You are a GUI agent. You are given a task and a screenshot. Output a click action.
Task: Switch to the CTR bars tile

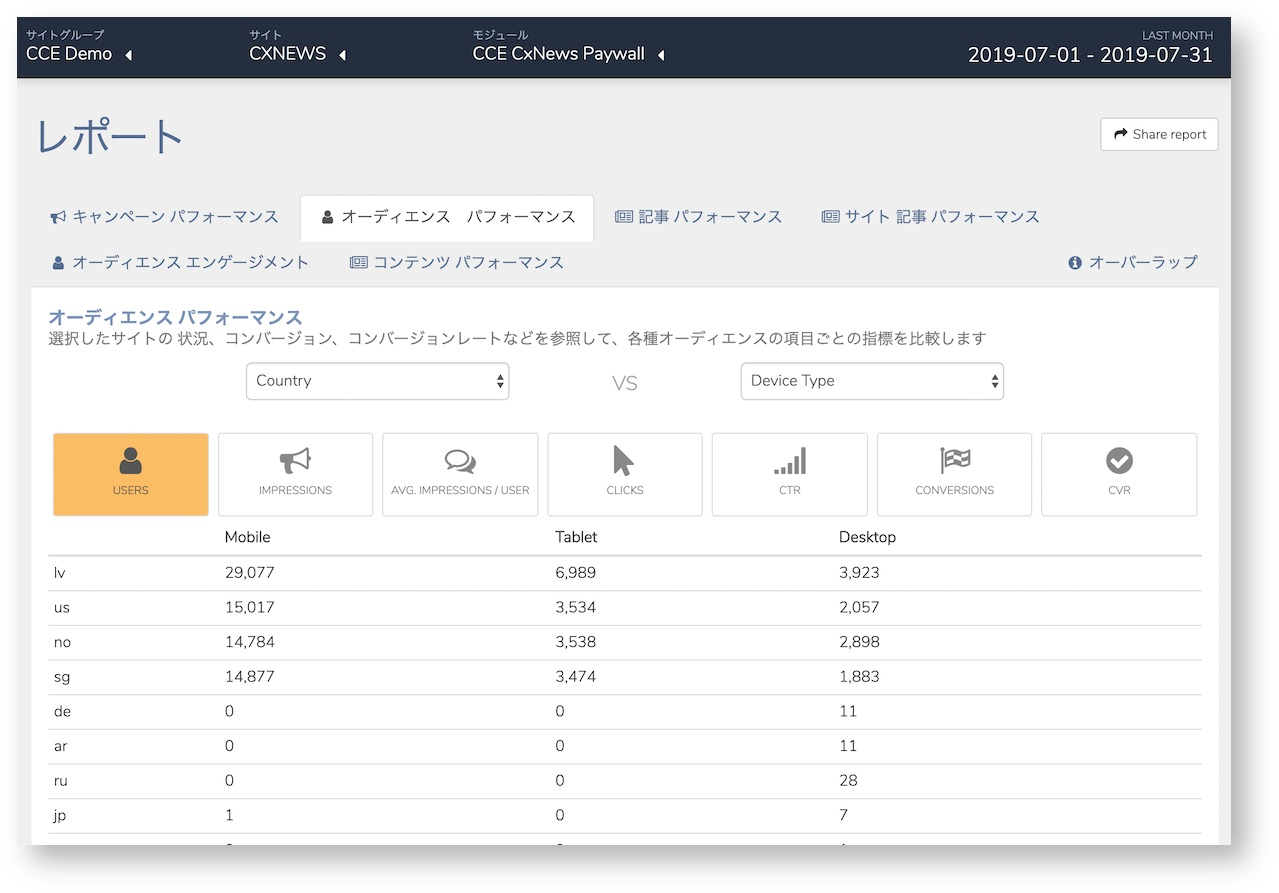(x=789, y=474)
